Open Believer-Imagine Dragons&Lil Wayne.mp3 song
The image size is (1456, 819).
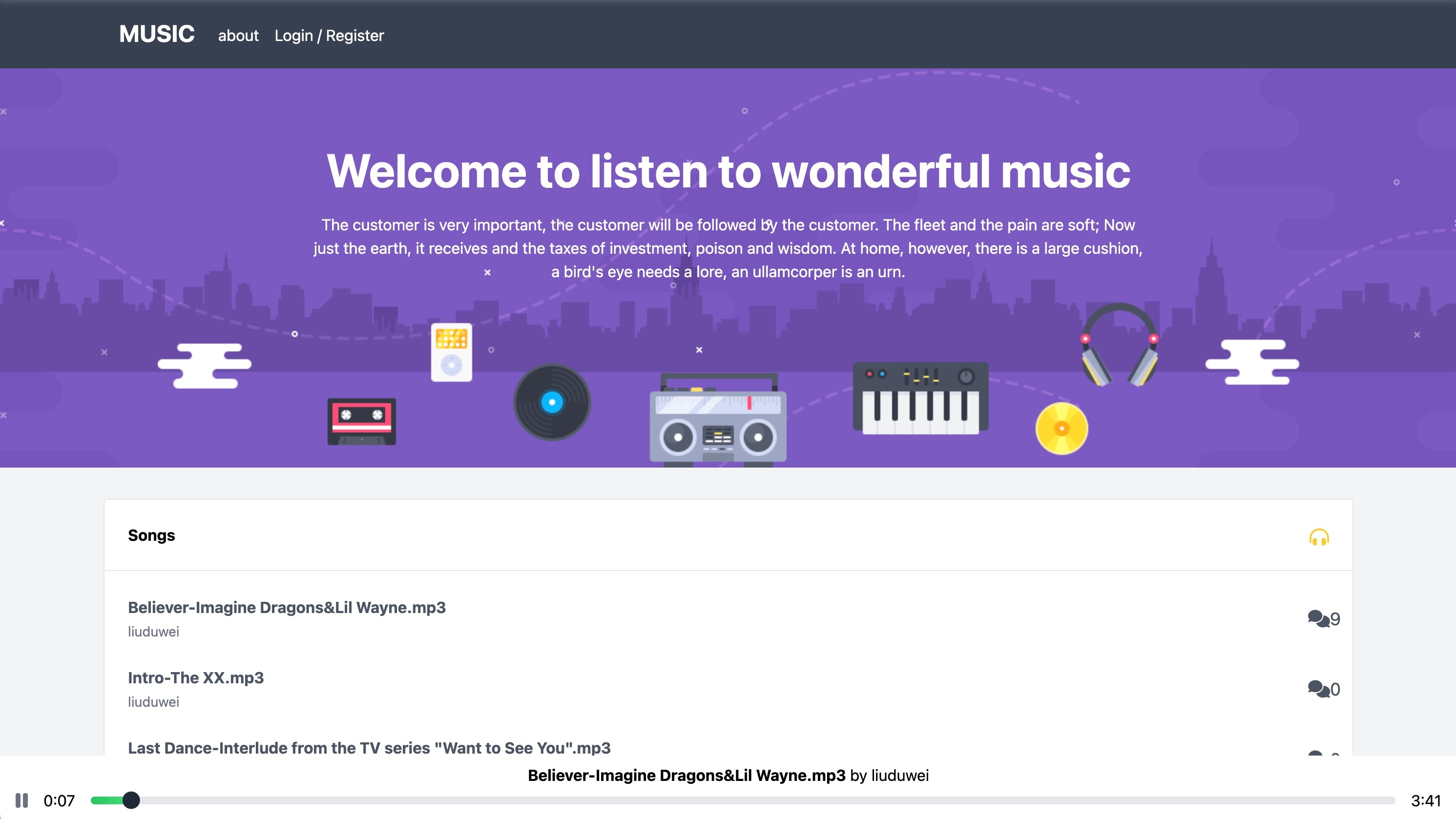[x=287, y=607]
